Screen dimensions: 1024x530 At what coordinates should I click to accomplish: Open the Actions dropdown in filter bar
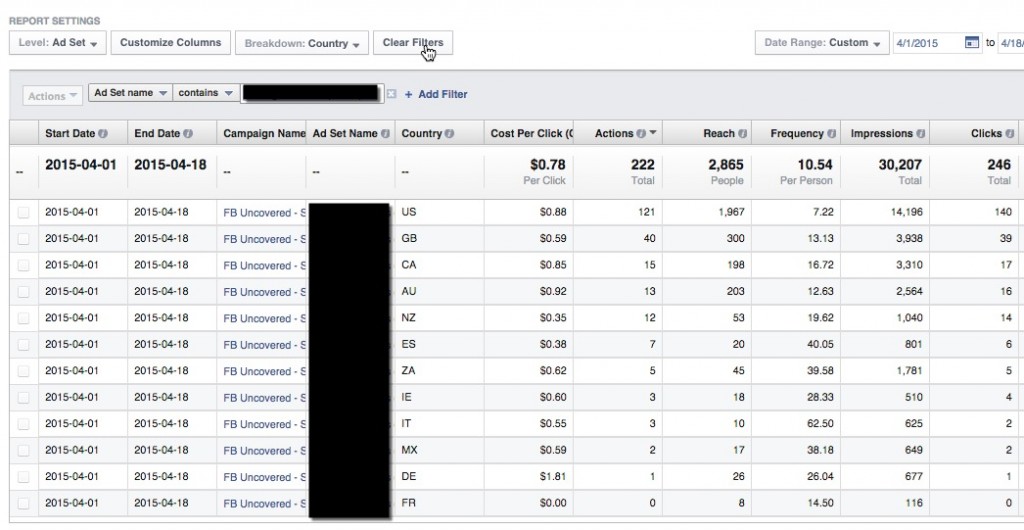coord(52,96)
